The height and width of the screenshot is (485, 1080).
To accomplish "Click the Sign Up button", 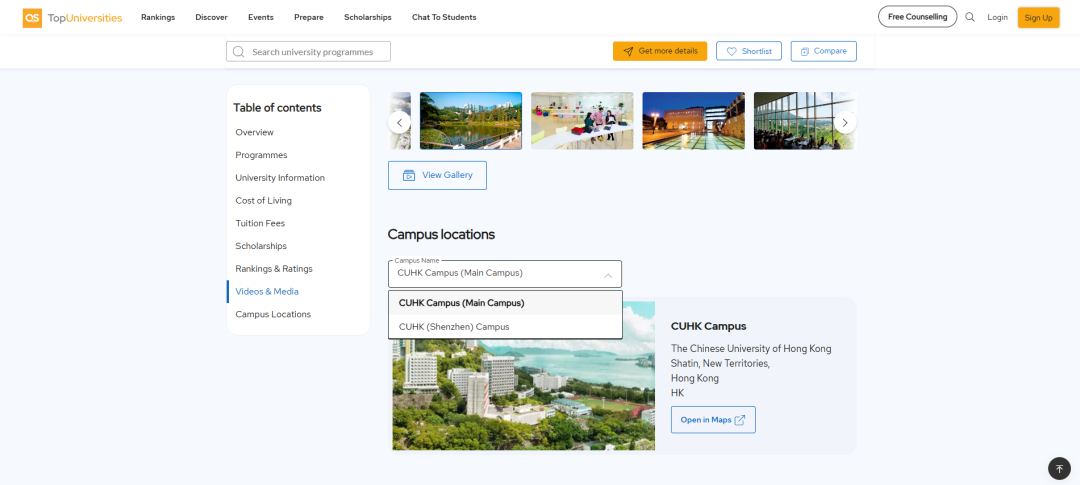I will point(1038,17).
